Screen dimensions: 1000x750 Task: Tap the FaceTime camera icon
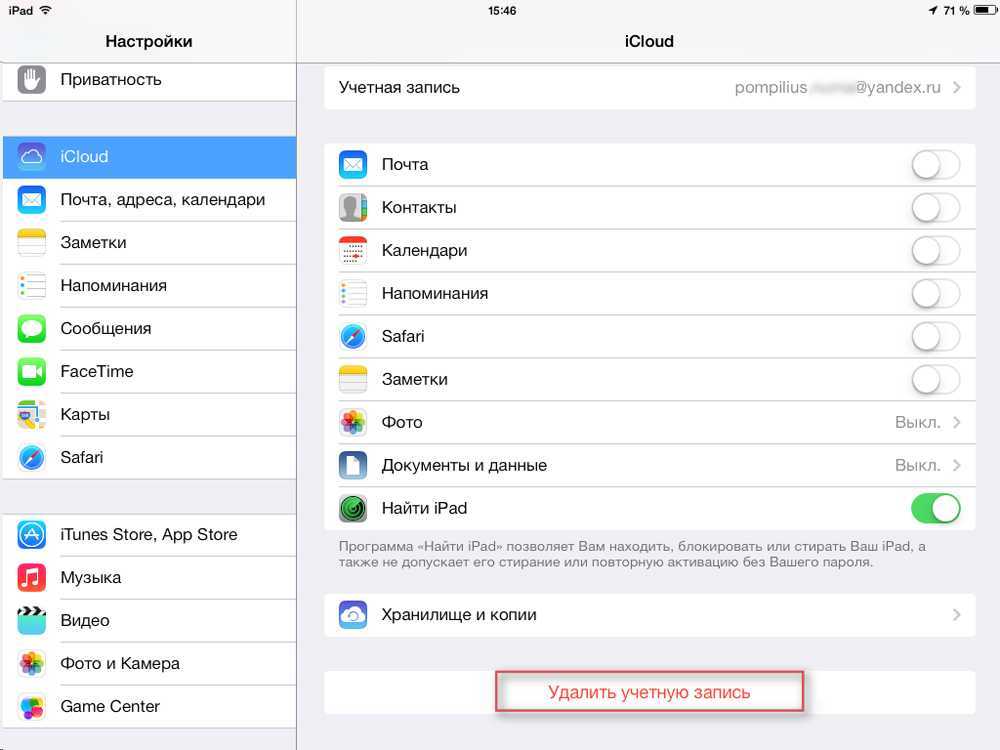[31, 372]
